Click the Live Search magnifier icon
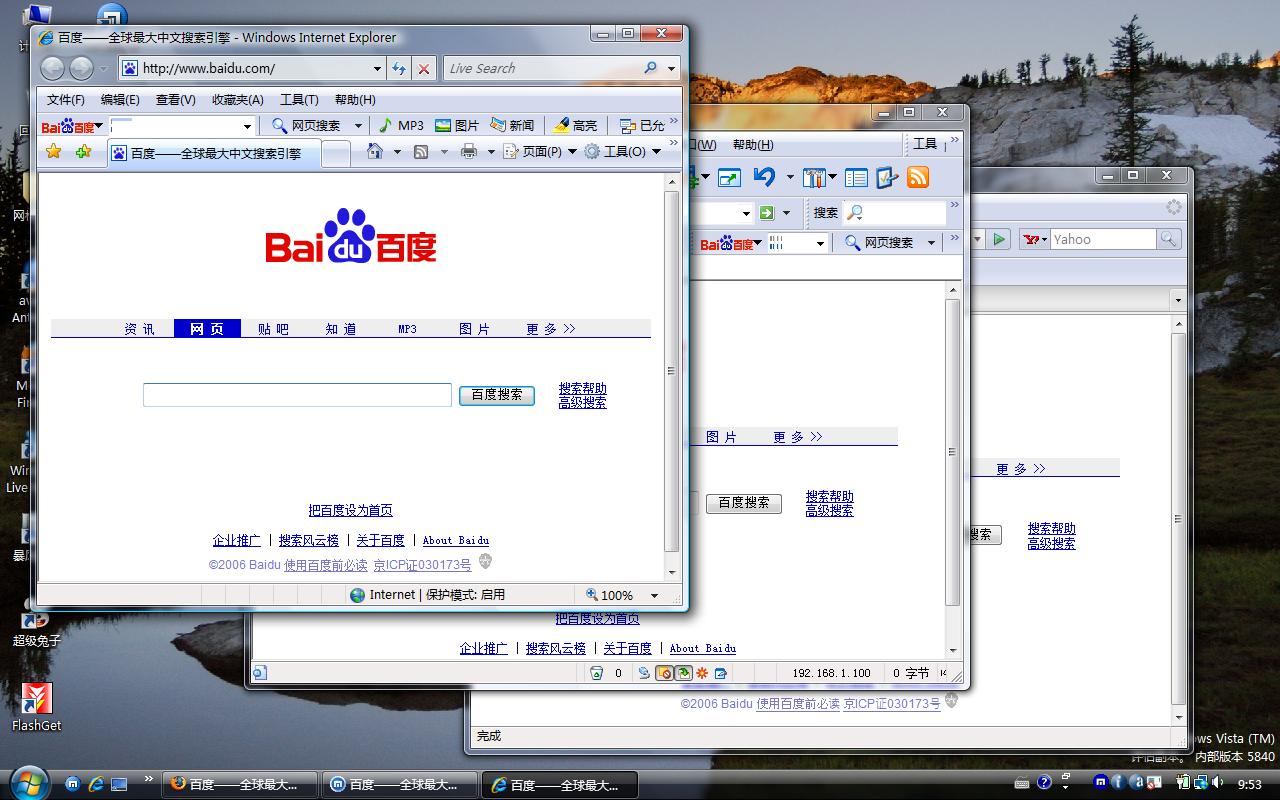 coord(651,68)
